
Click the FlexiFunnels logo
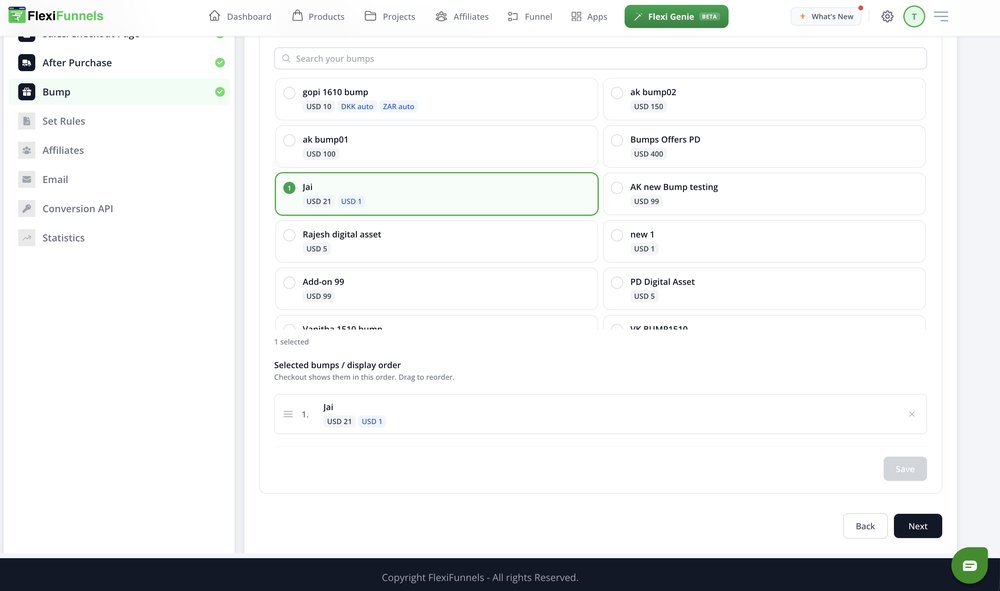(x=55, y=15)
